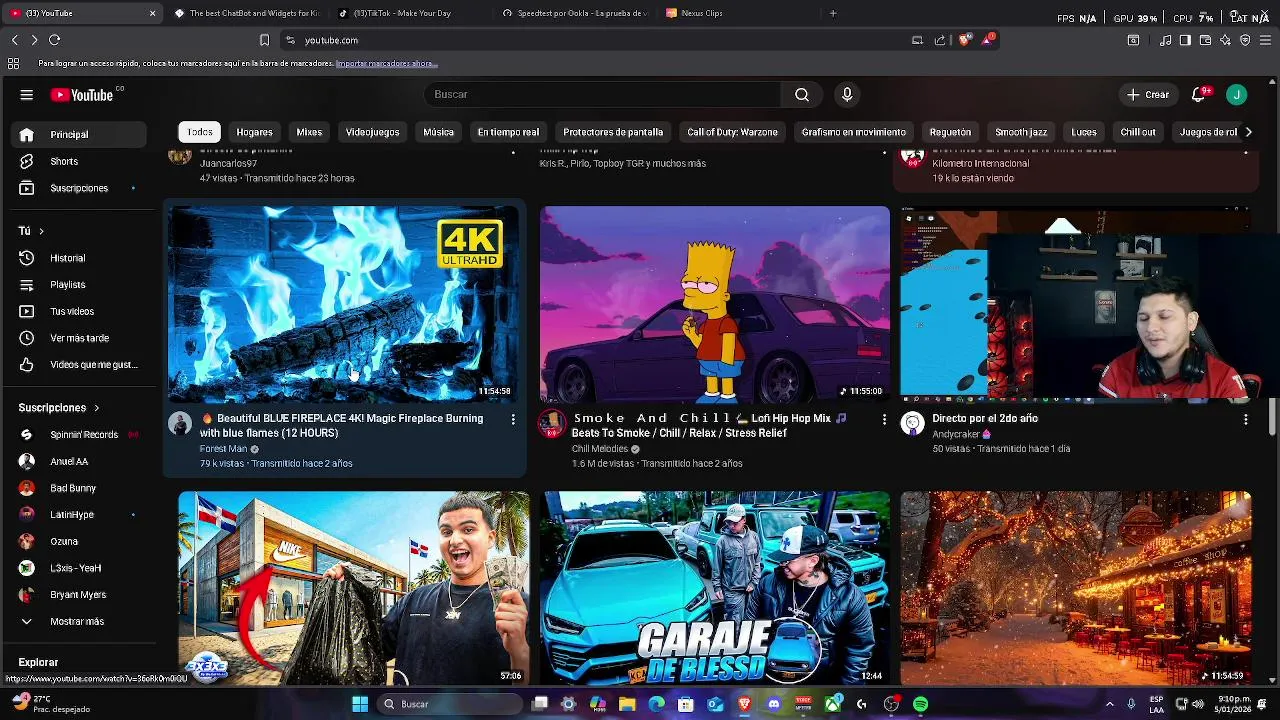Open the YouTube hamburger guide menu
Screen dimensions: 1280x720
click(27, 95)
